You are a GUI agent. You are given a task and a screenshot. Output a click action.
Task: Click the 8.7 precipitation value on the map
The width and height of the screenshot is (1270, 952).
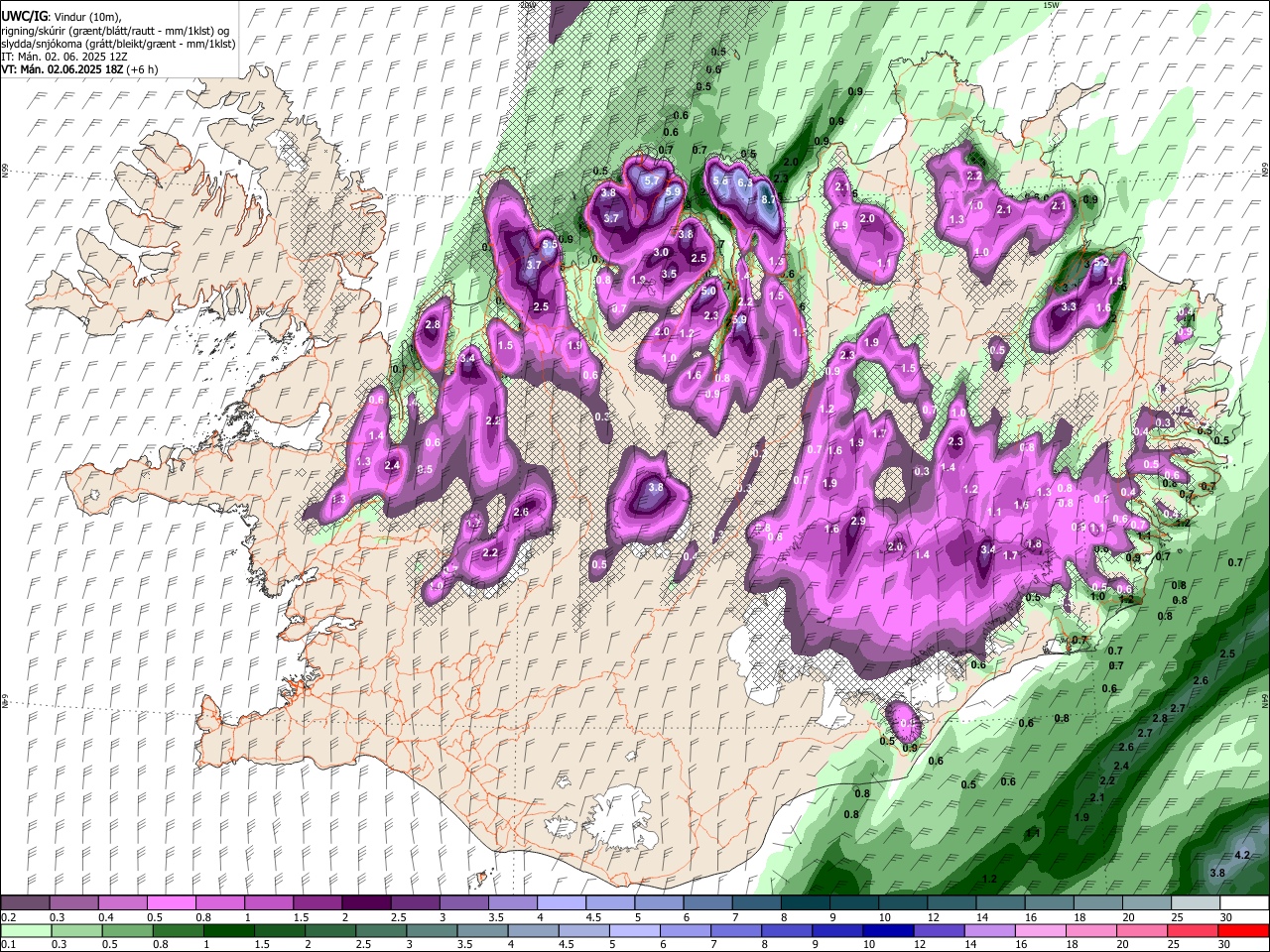click(768, 199)
